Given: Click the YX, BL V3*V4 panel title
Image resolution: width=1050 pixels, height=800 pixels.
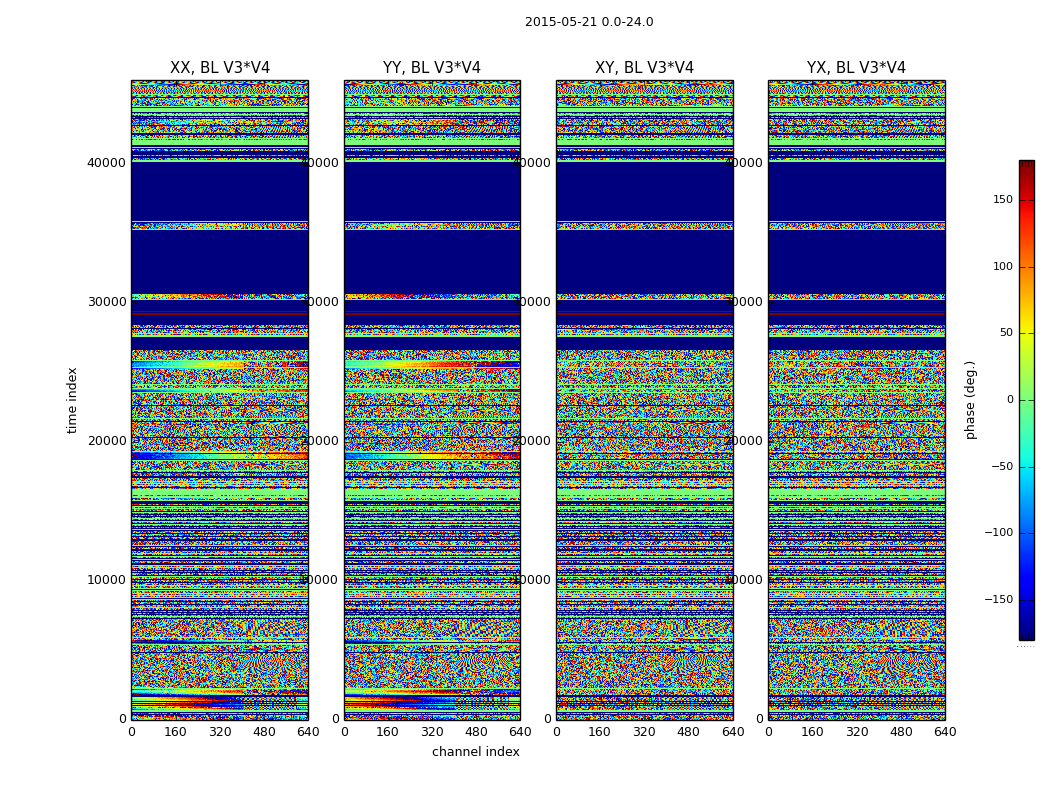Looking at the screenshot, I should (856, 68).
